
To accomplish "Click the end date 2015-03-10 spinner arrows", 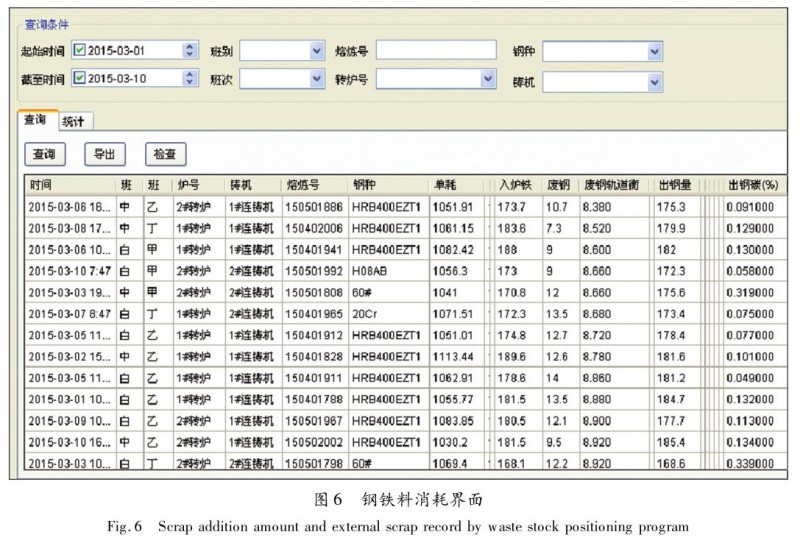I will point(190,79).
